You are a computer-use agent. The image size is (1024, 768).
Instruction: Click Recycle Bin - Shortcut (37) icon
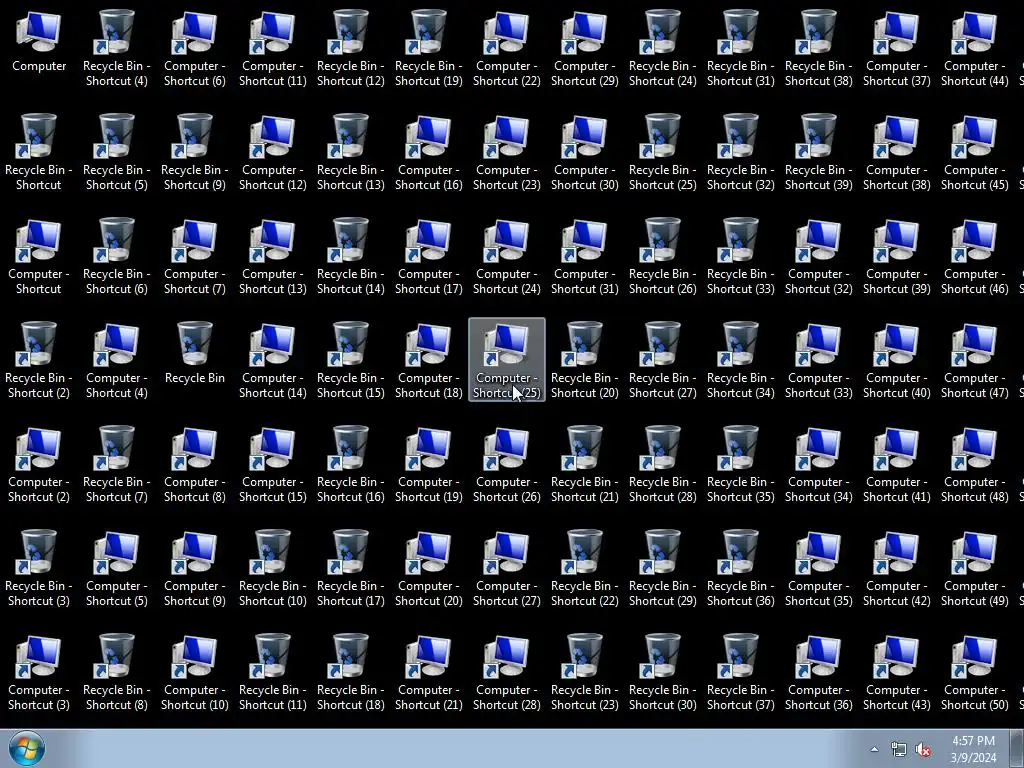pos(741,672)
